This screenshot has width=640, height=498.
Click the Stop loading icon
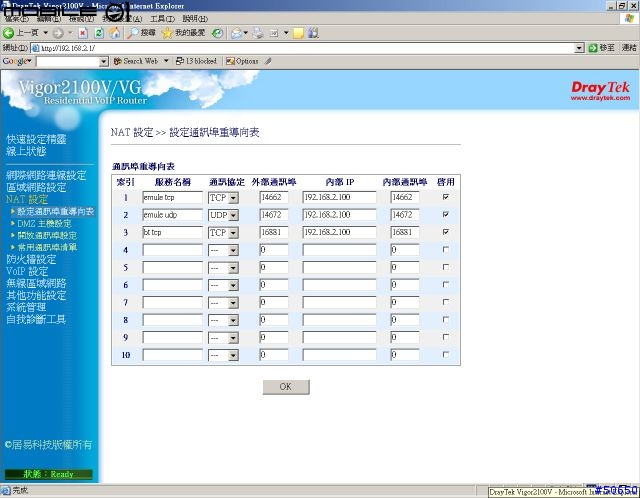[83, 33]
